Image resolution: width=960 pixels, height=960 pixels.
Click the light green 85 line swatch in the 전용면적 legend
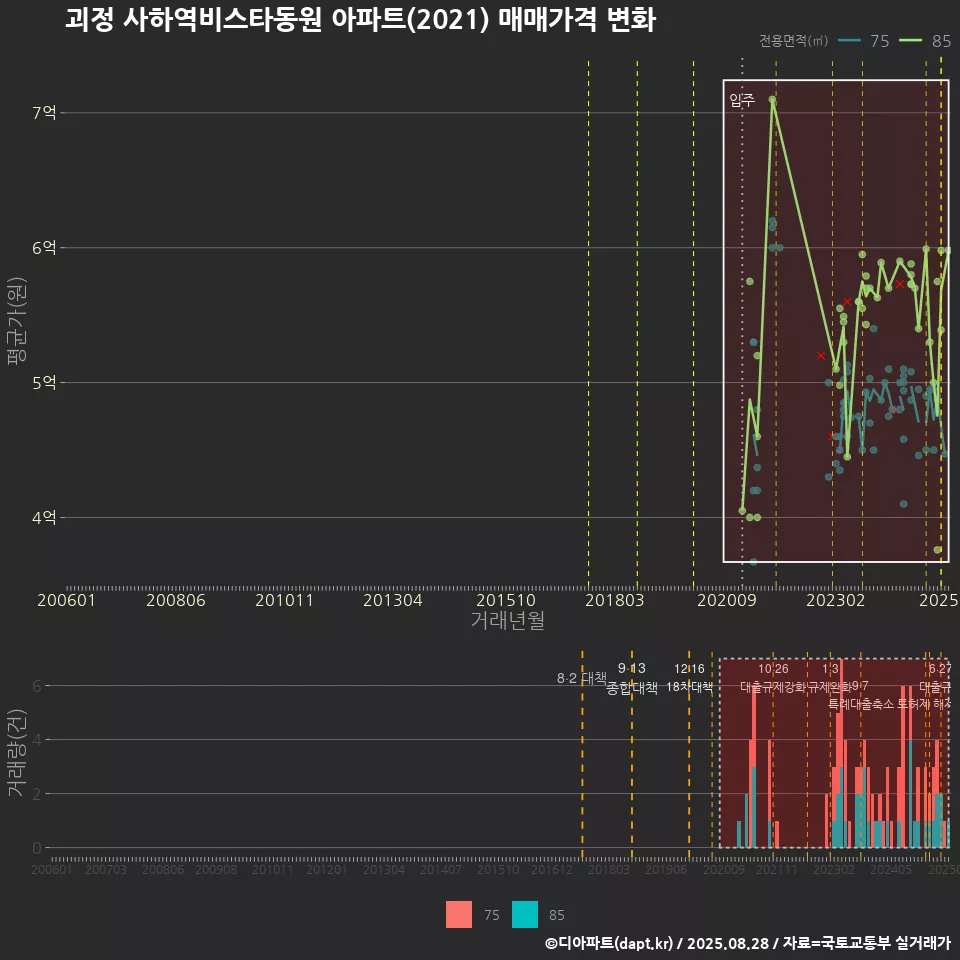click(910, 40)
